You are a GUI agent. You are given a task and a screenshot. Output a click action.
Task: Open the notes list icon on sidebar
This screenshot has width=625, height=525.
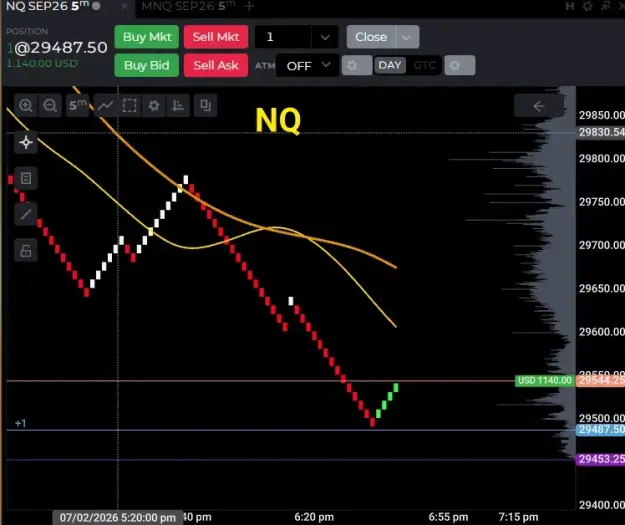pos(26,178)
